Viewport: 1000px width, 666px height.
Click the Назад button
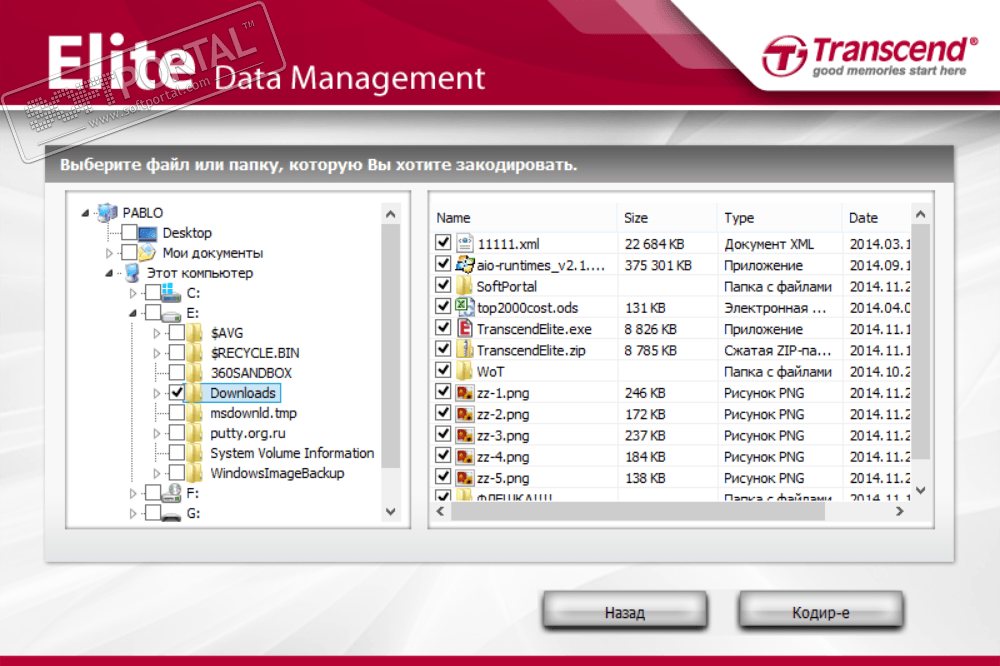[625, 611]
